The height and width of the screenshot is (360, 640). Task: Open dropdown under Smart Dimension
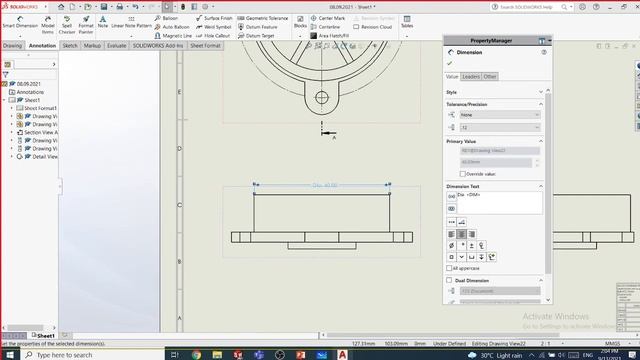coord(20,36)
